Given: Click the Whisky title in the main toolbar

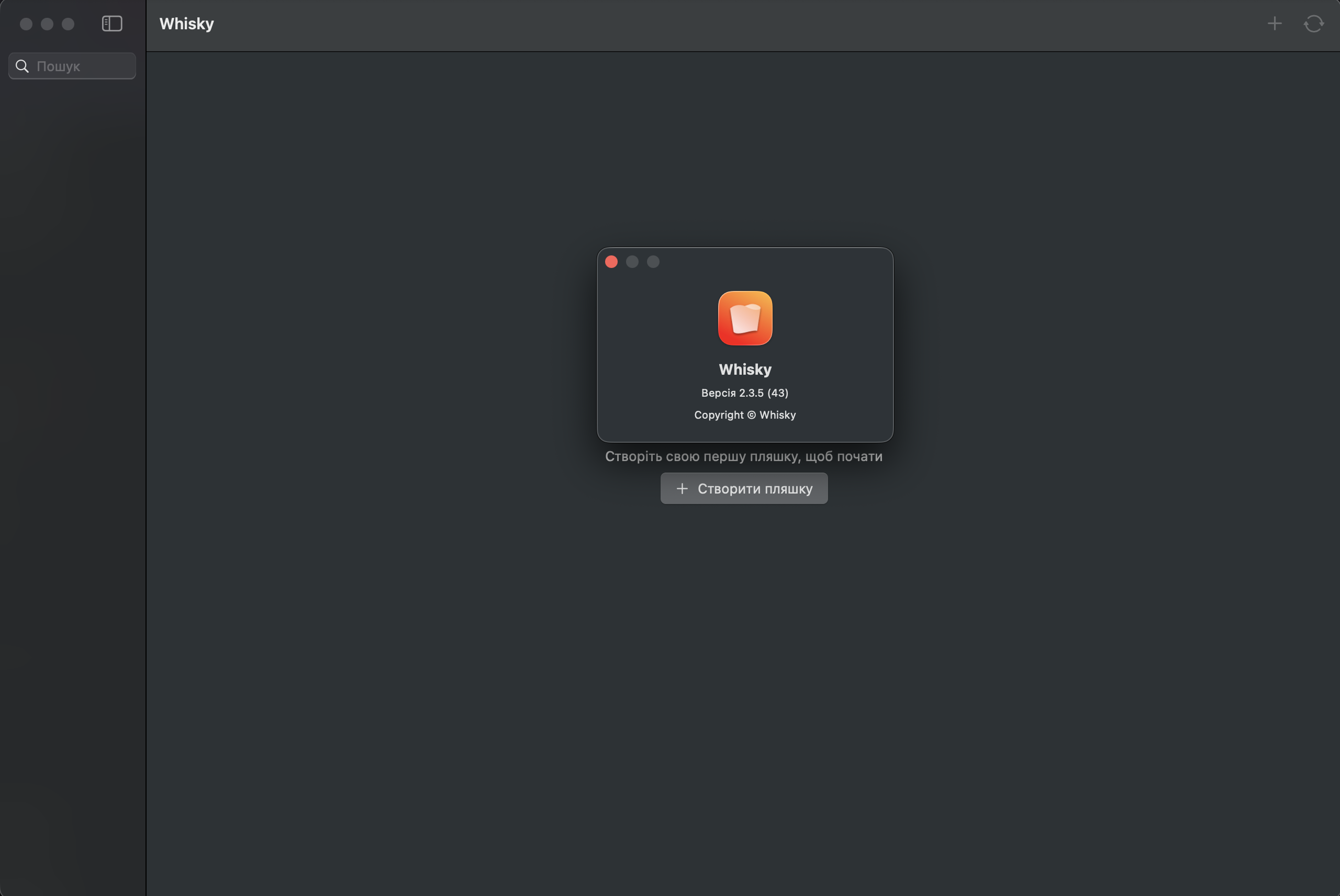Looking at the screenshot, I should 187,24.
